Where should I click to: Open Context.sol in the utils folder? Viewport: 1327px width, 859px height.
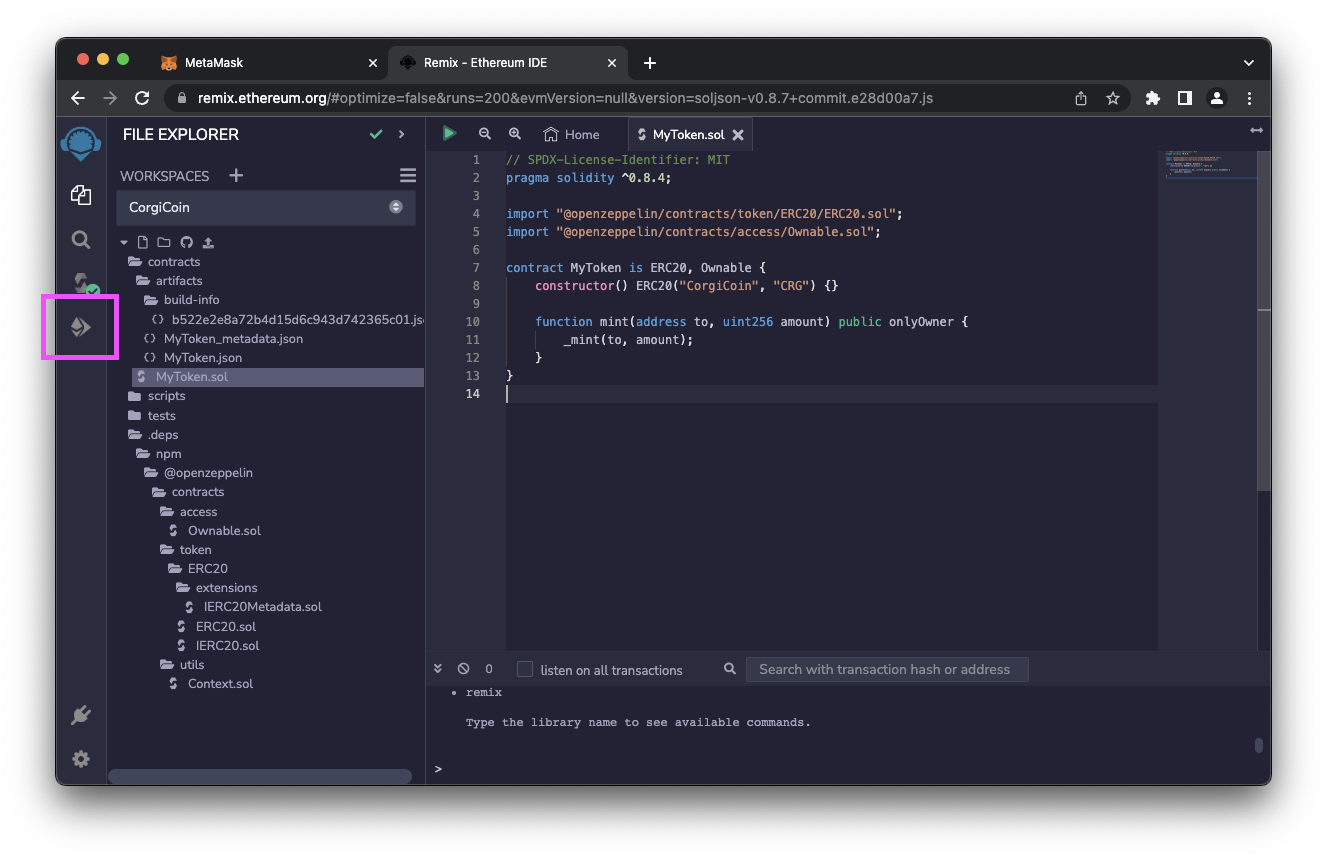[220, 684]
